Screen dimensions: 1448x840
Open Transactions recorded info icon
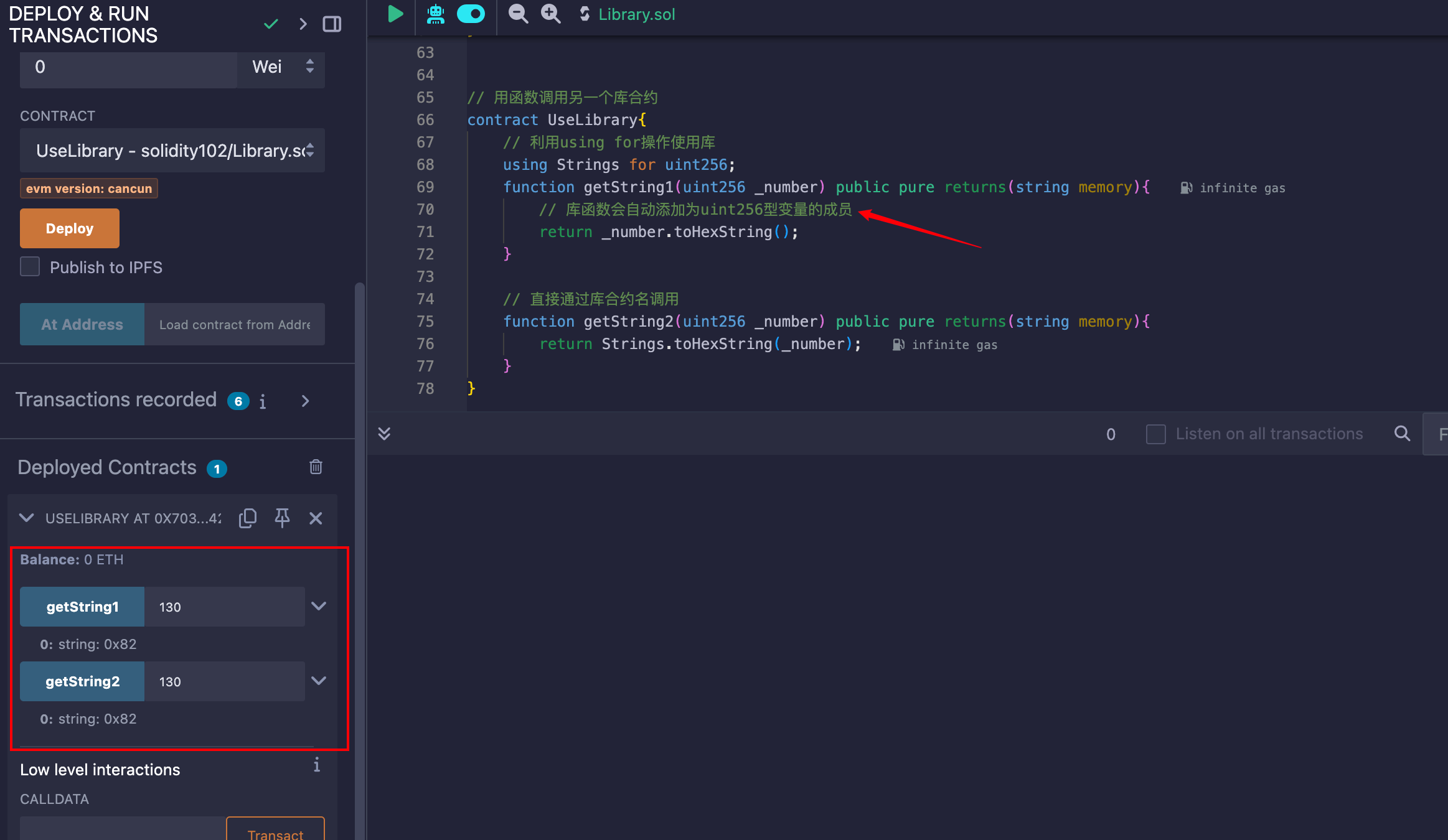(263, 401)
